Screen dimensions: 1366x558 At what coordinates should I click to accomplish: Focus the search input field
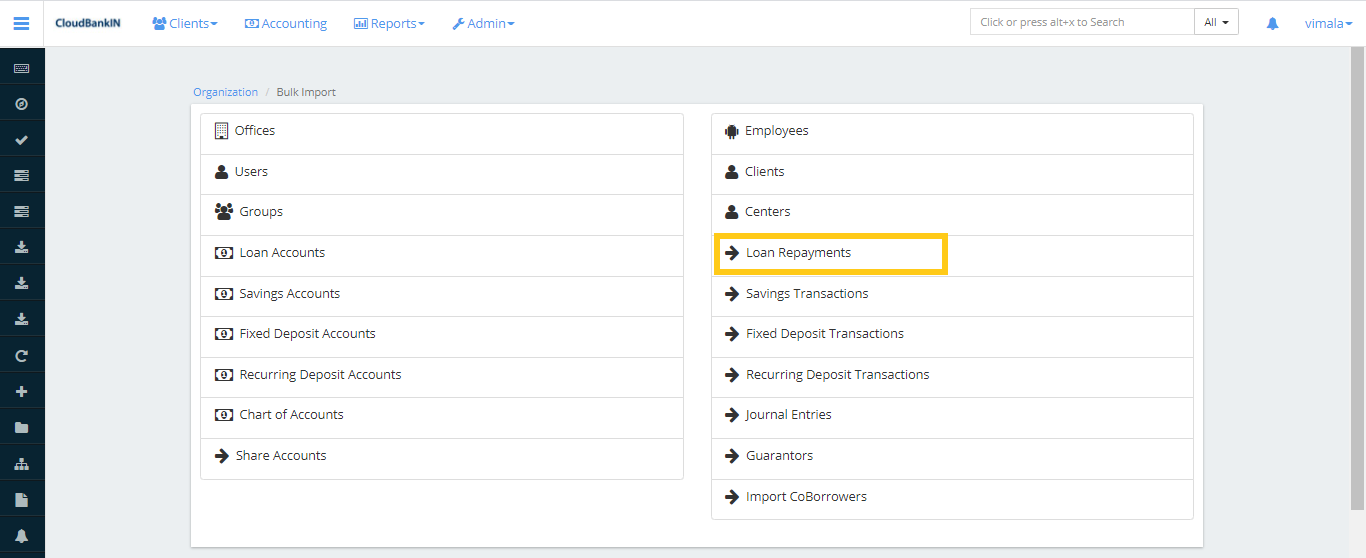(x=1081, y=22)
